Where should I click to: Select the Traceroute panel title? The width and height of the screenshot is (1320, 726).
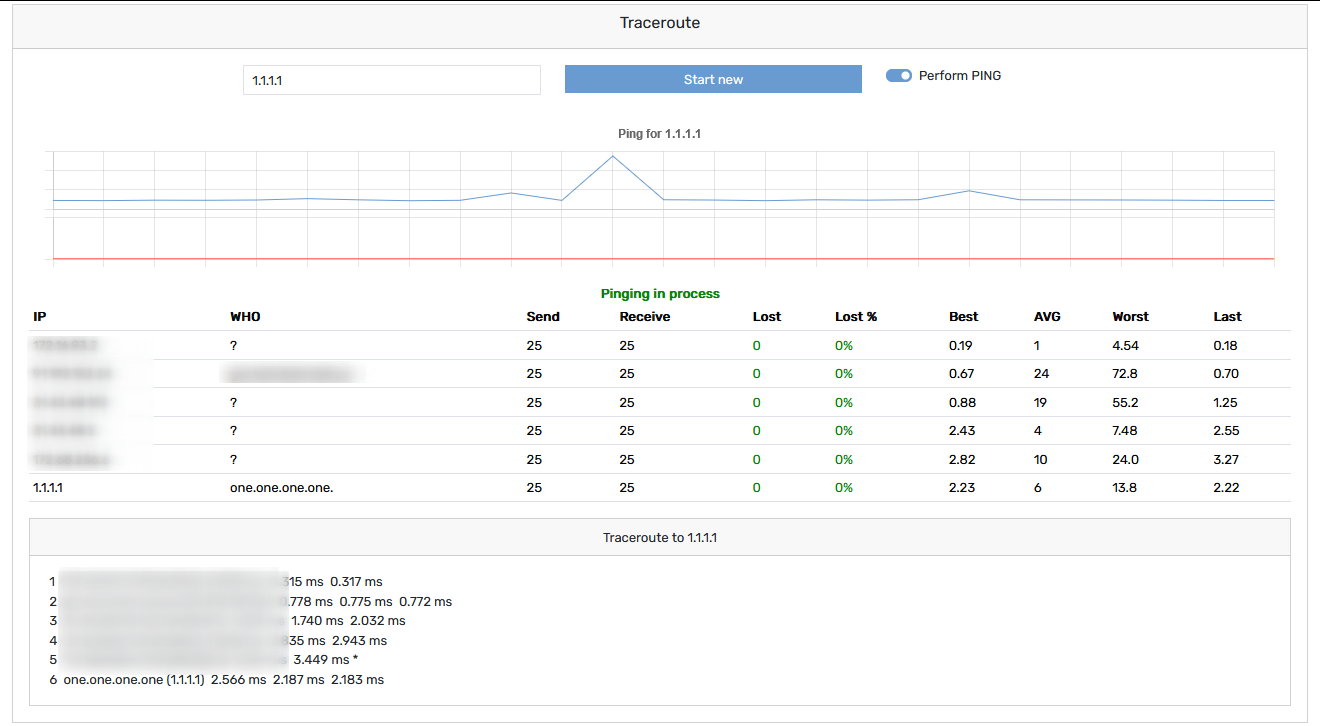tap(660, 23)
